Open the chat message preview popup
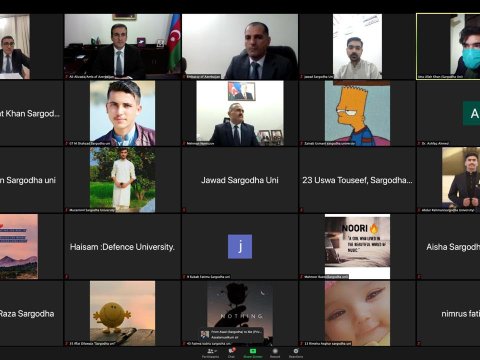This screenshot has width=480, height=360. tap(232, 334)
